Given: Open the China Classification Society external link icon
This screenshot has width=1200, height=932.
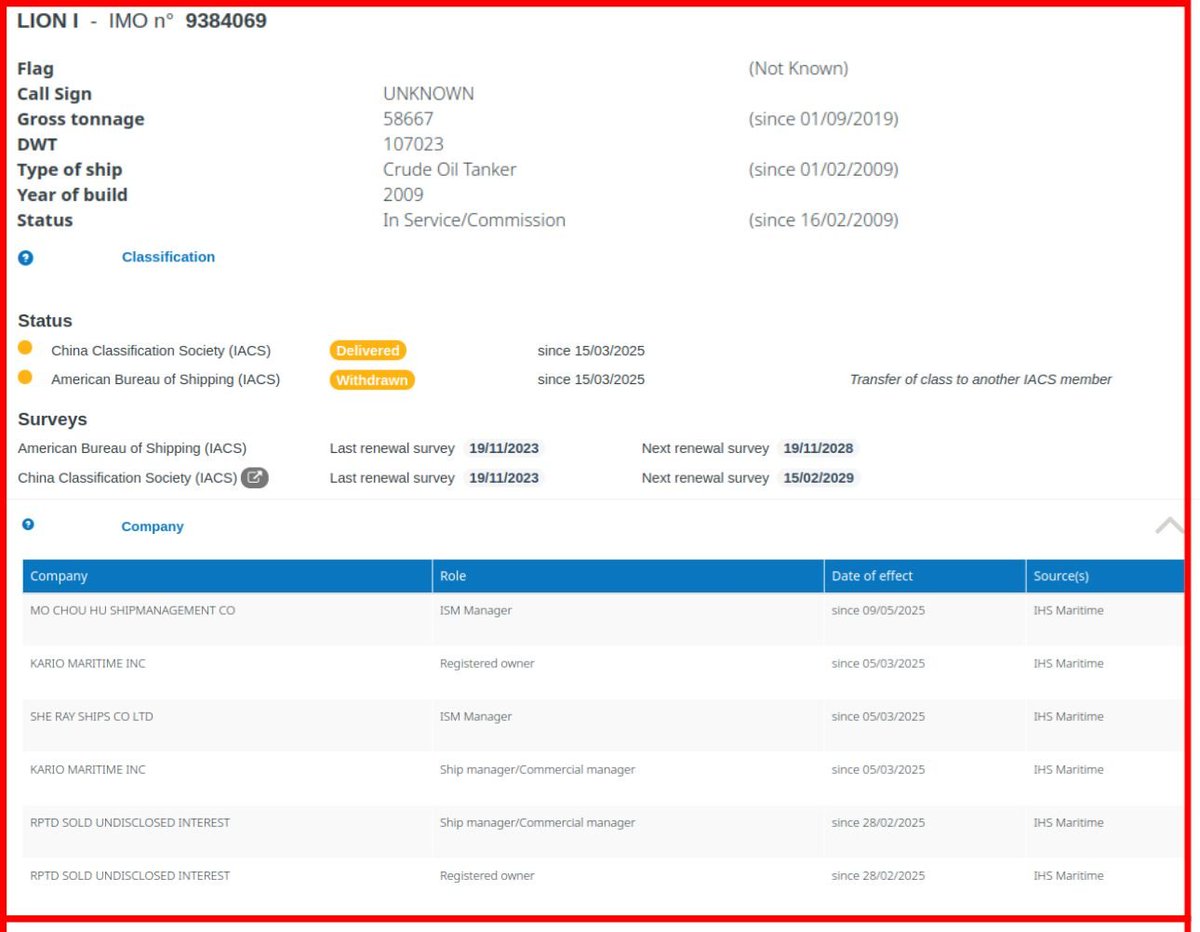Looking at the screenshot, I should click(x=255, y=478).
